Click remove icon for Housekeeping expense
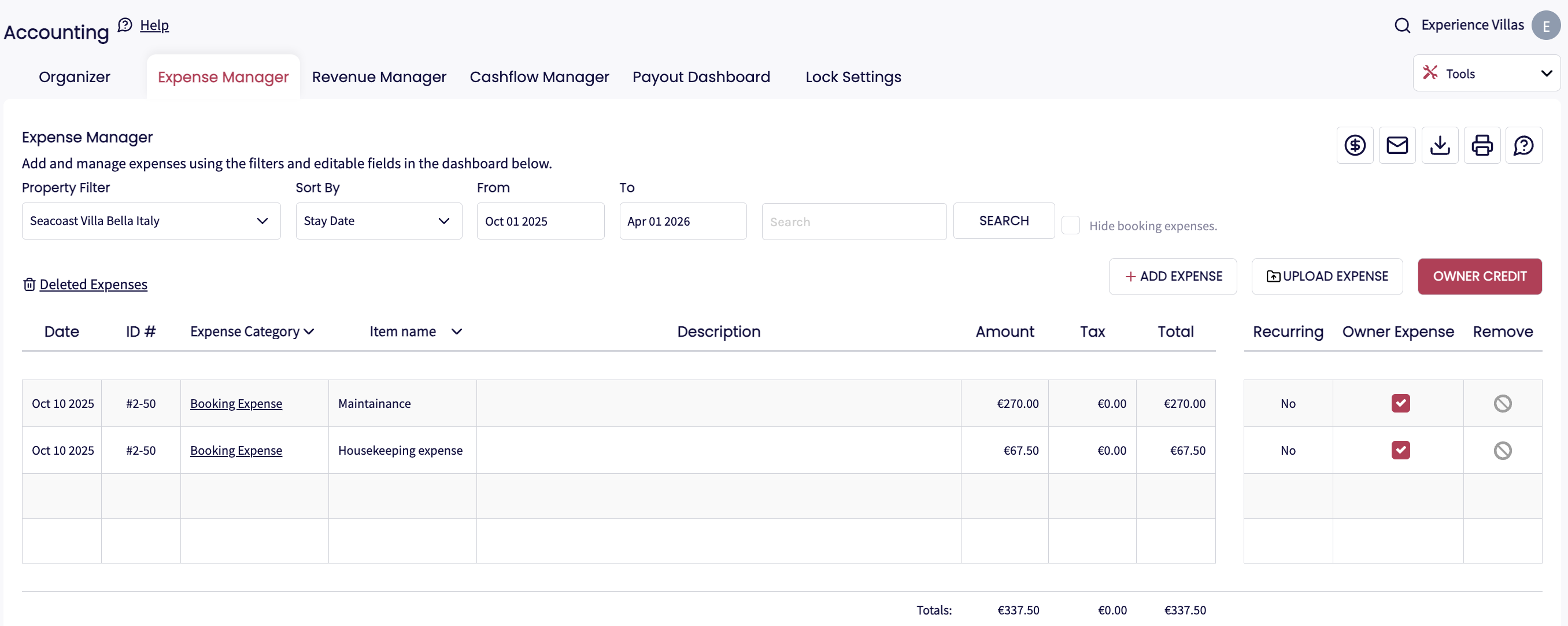 point(1502,450)
